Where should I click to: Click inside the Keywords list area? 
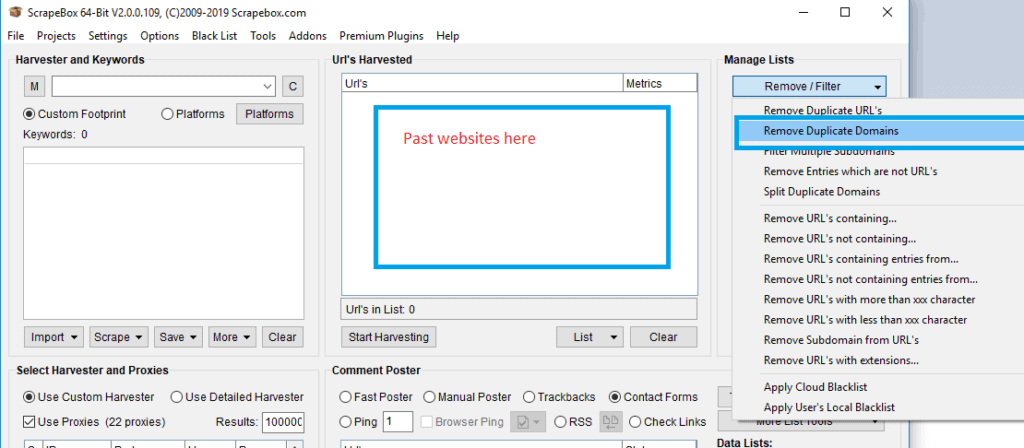(x=163, y=232)
